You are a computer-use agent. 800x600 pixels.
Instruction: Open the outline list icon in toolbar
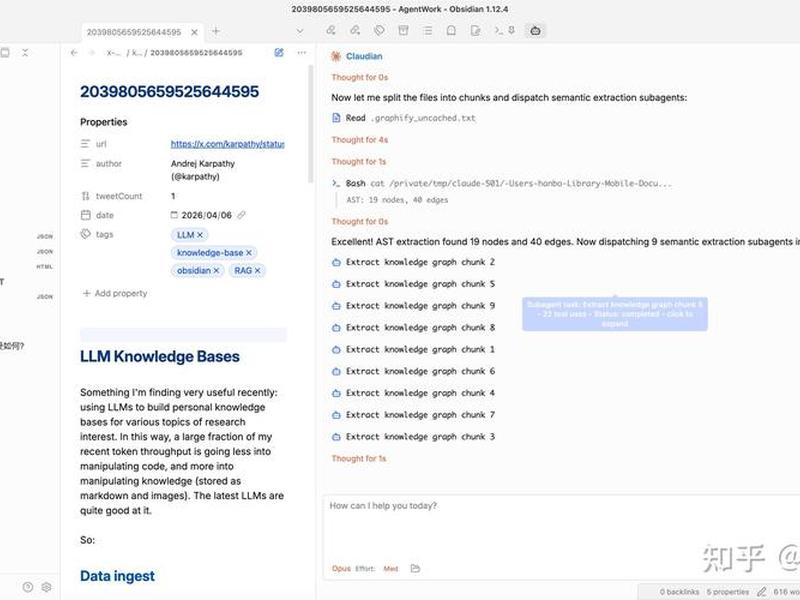pyautogui.click(x=428, y=31)
